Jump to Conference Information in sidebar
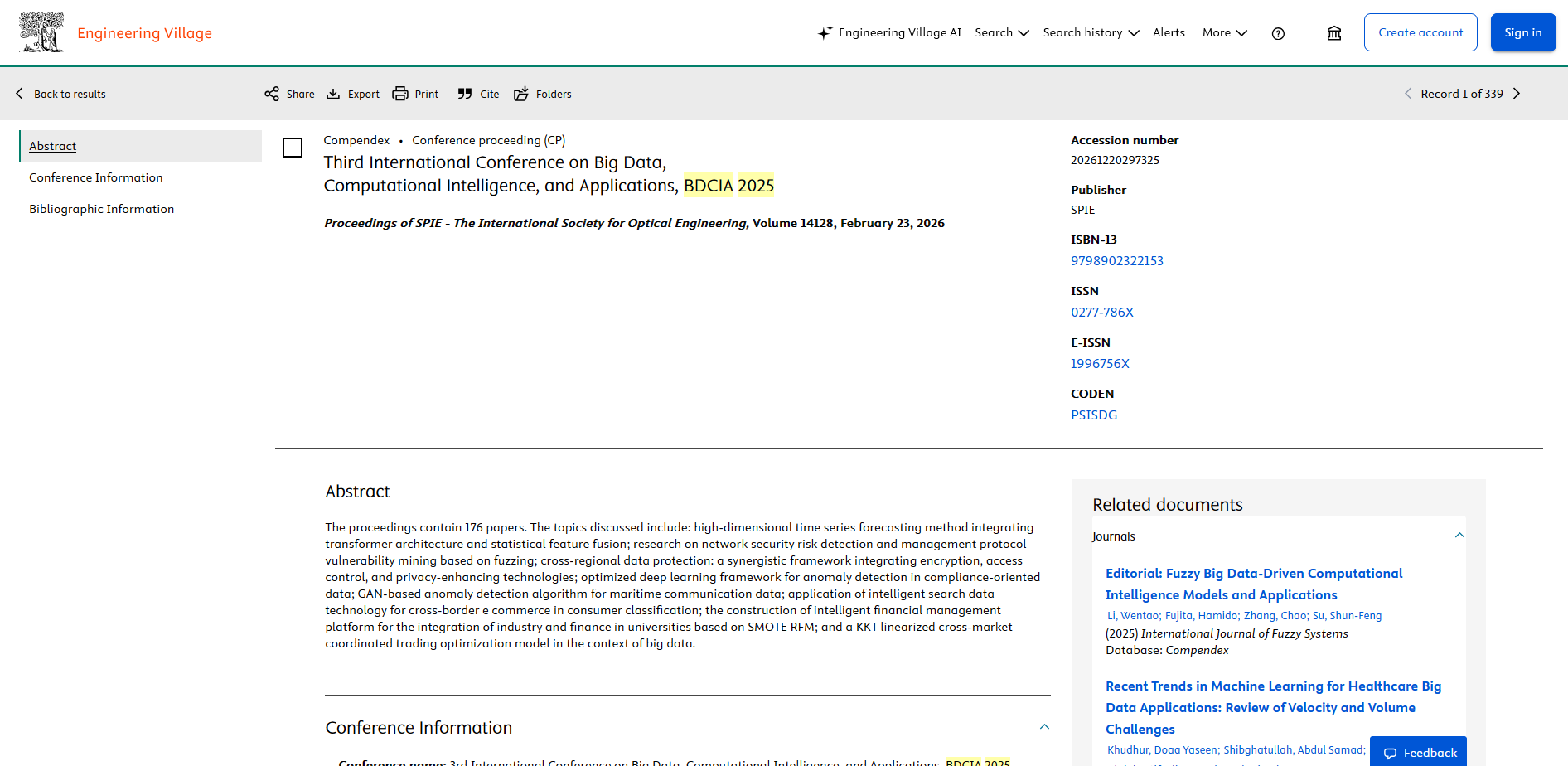The width and height of the screenshot is (1568, 766). tap(95, 177)
